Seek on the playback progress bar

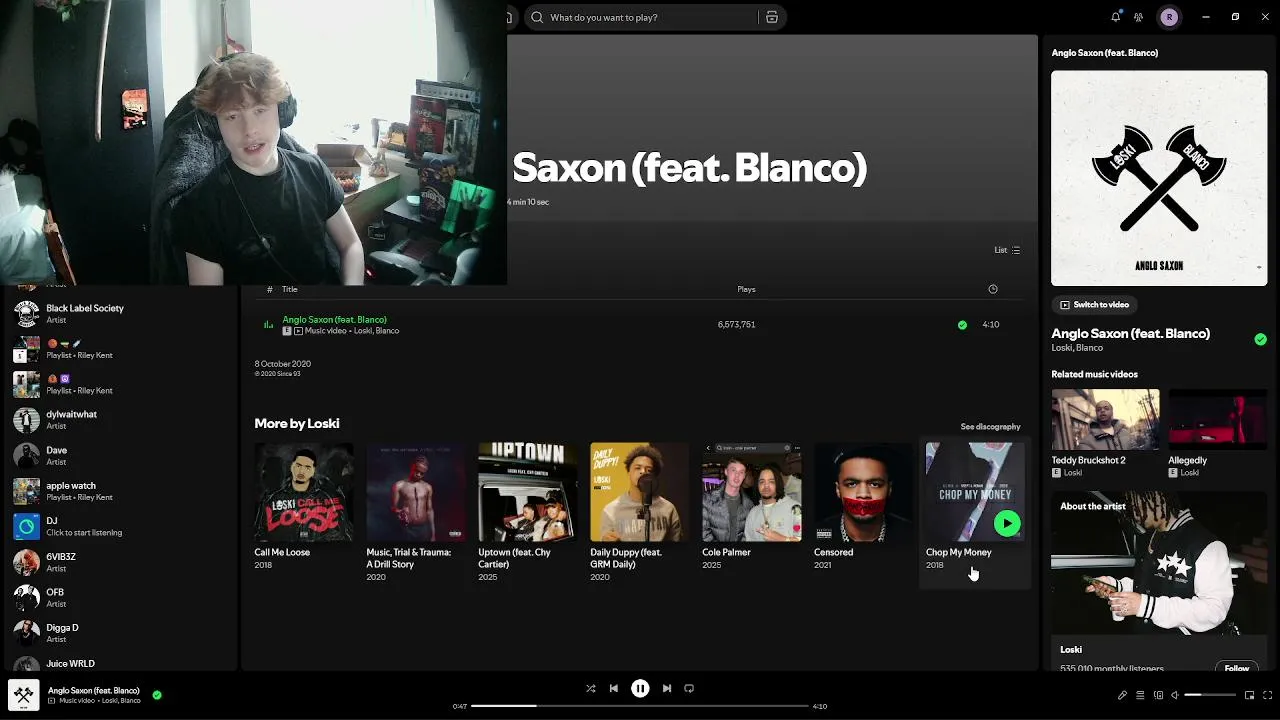pyautogui.click(x=640, y=706)
